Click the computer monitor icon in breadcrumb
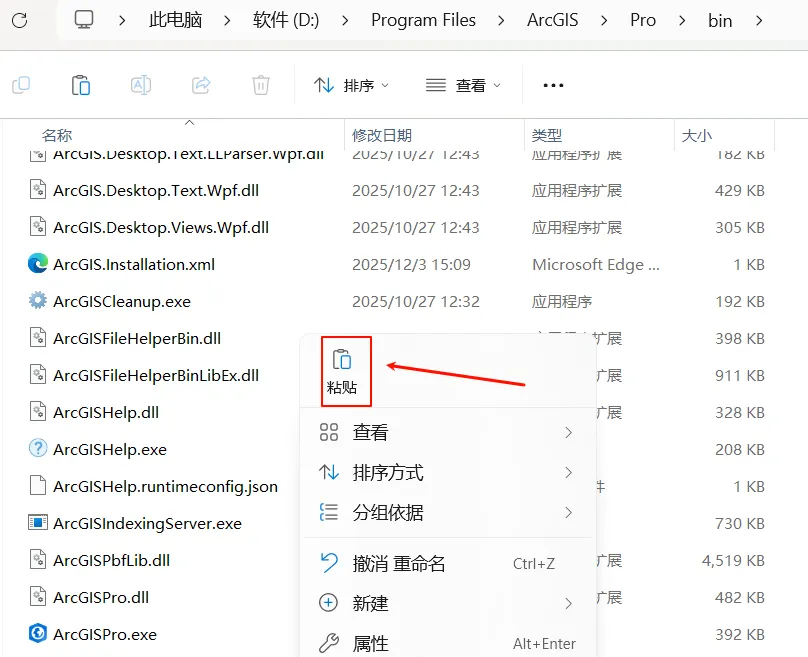 (84, 20)
